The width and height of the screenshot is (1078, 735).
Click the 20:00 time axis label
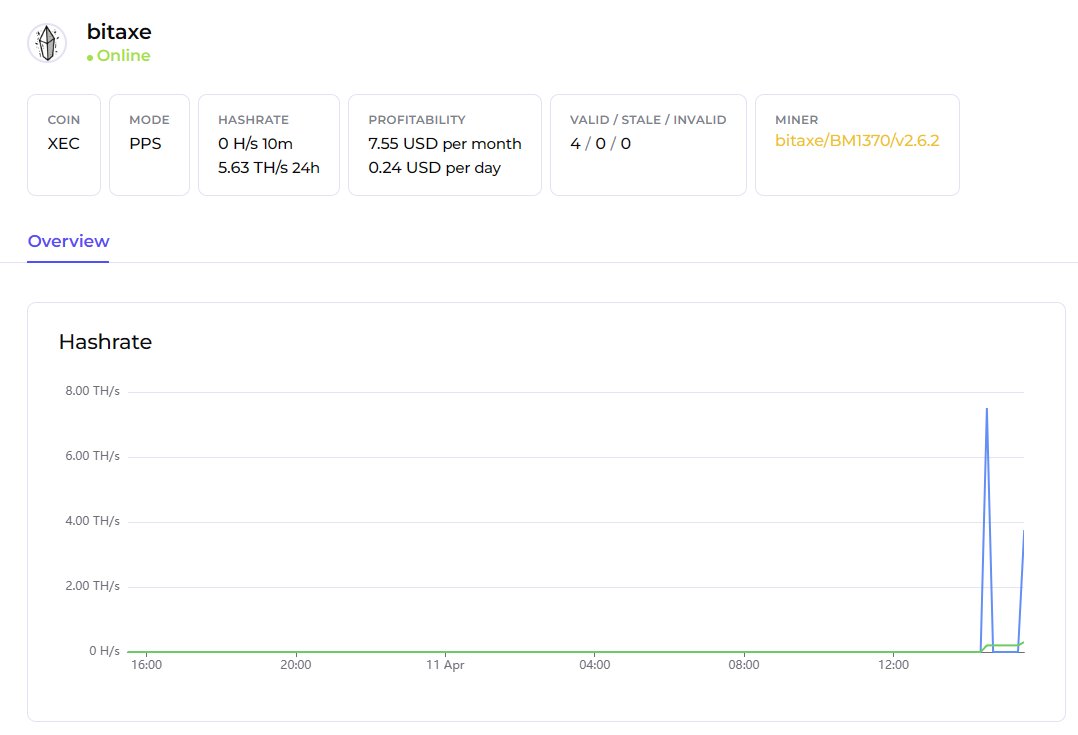coord(296,665)
